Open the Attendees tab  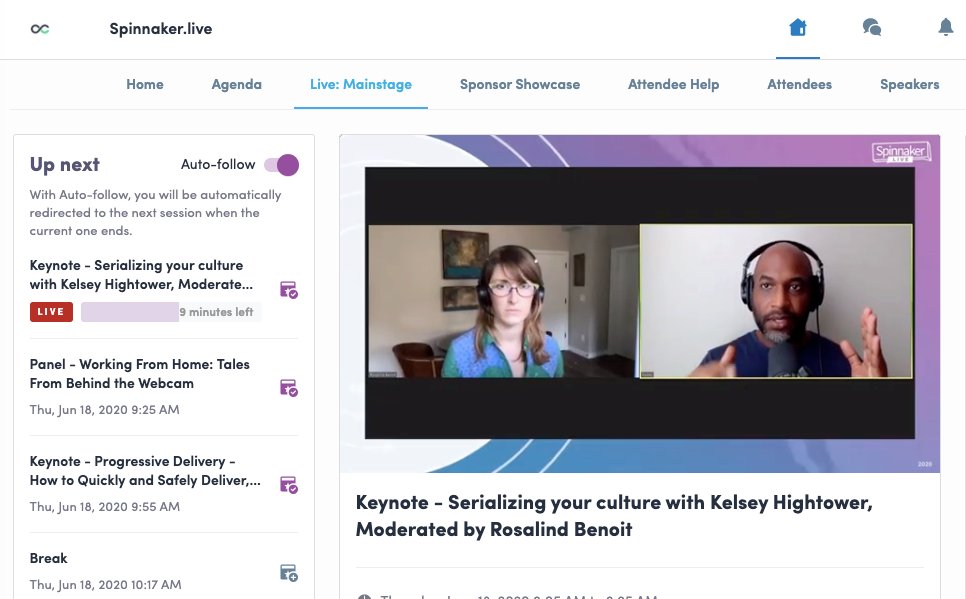tap(799, 84)
